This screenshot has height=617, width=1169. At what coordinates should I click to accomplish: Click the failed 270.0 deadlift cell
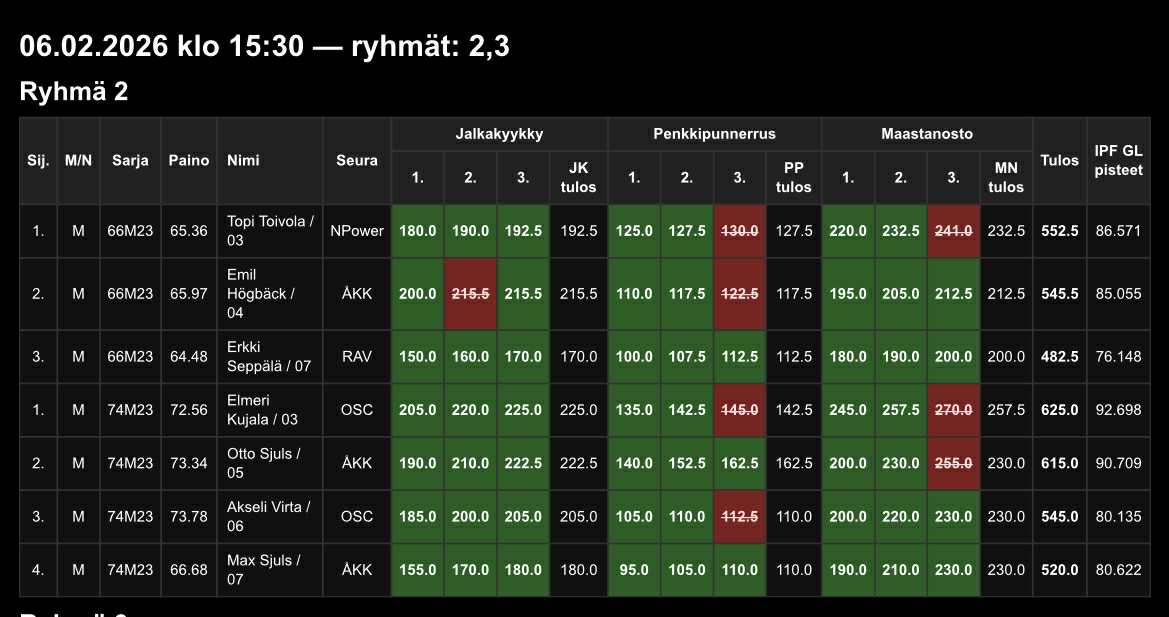953,410
